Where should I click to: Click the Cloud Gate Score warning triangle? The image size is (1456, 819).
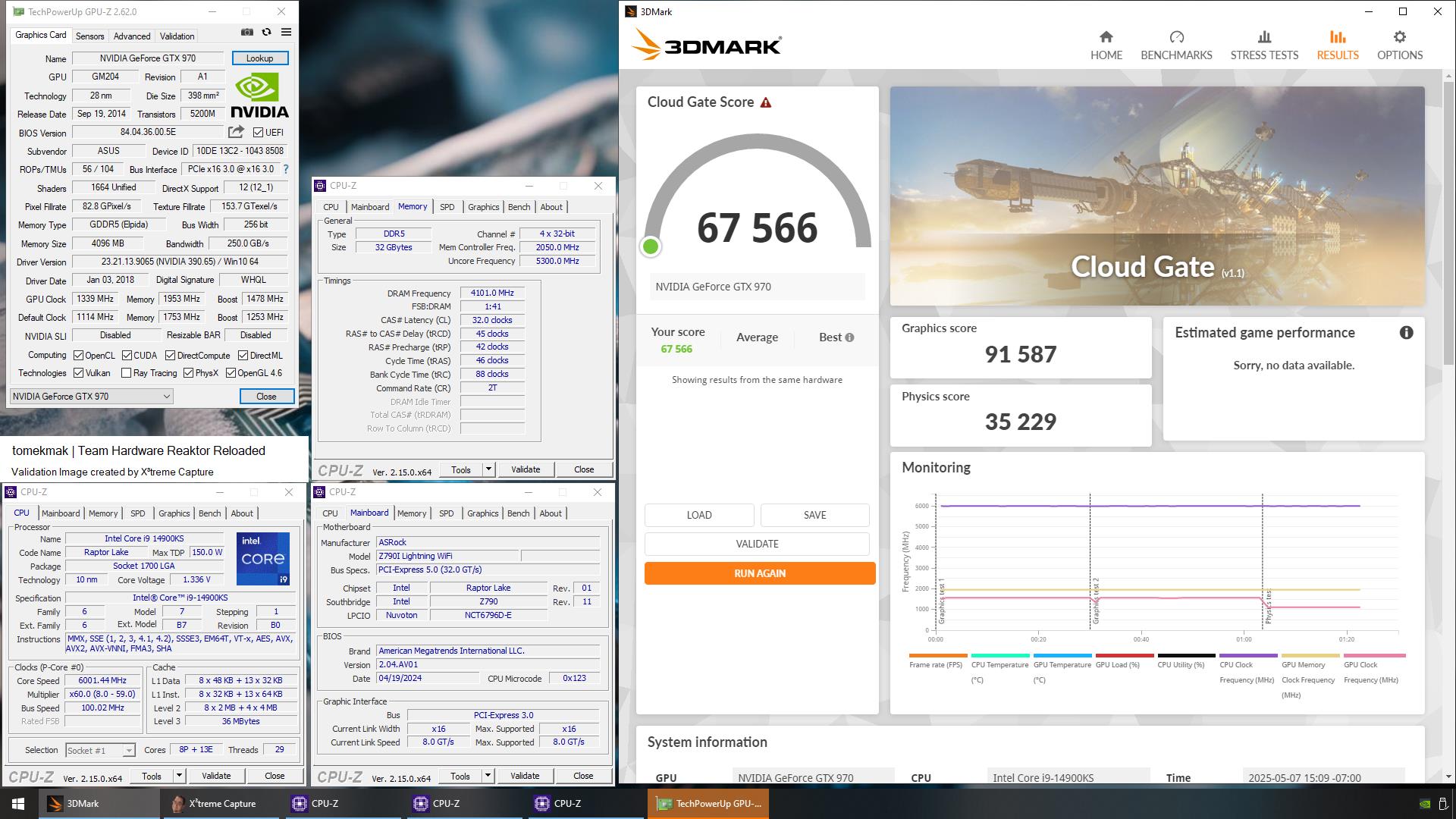coord(765,102)
